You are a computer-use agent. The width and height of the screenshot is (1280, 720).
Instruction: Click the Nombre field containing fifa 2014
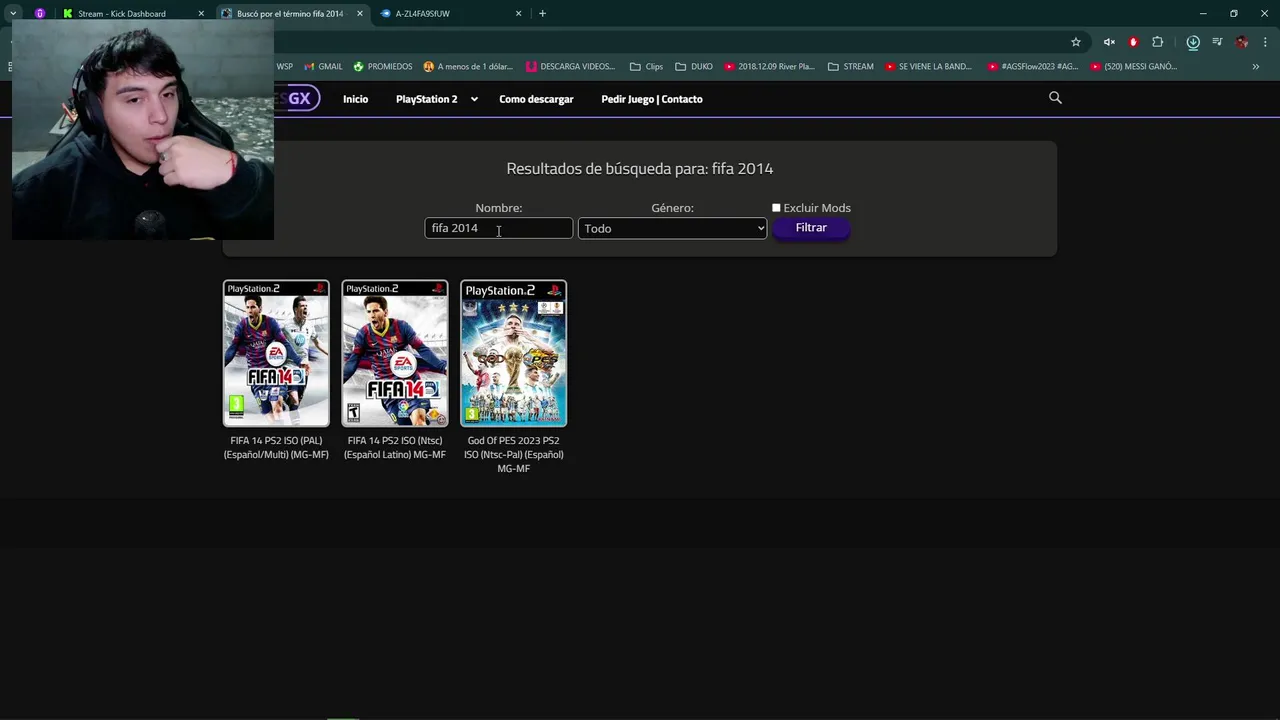(498, 228)
